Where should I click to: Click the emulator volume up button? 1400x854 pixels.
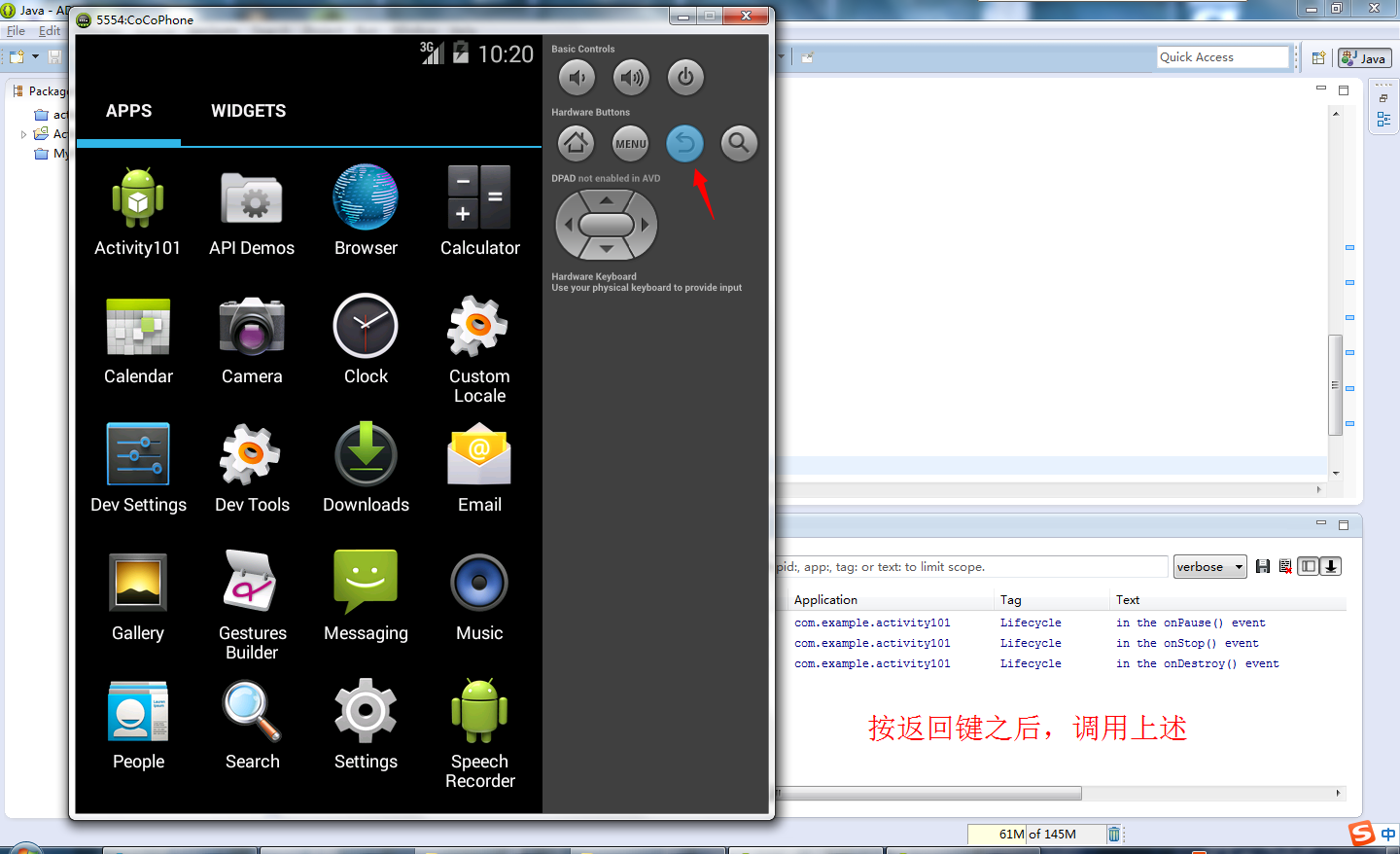631,77
